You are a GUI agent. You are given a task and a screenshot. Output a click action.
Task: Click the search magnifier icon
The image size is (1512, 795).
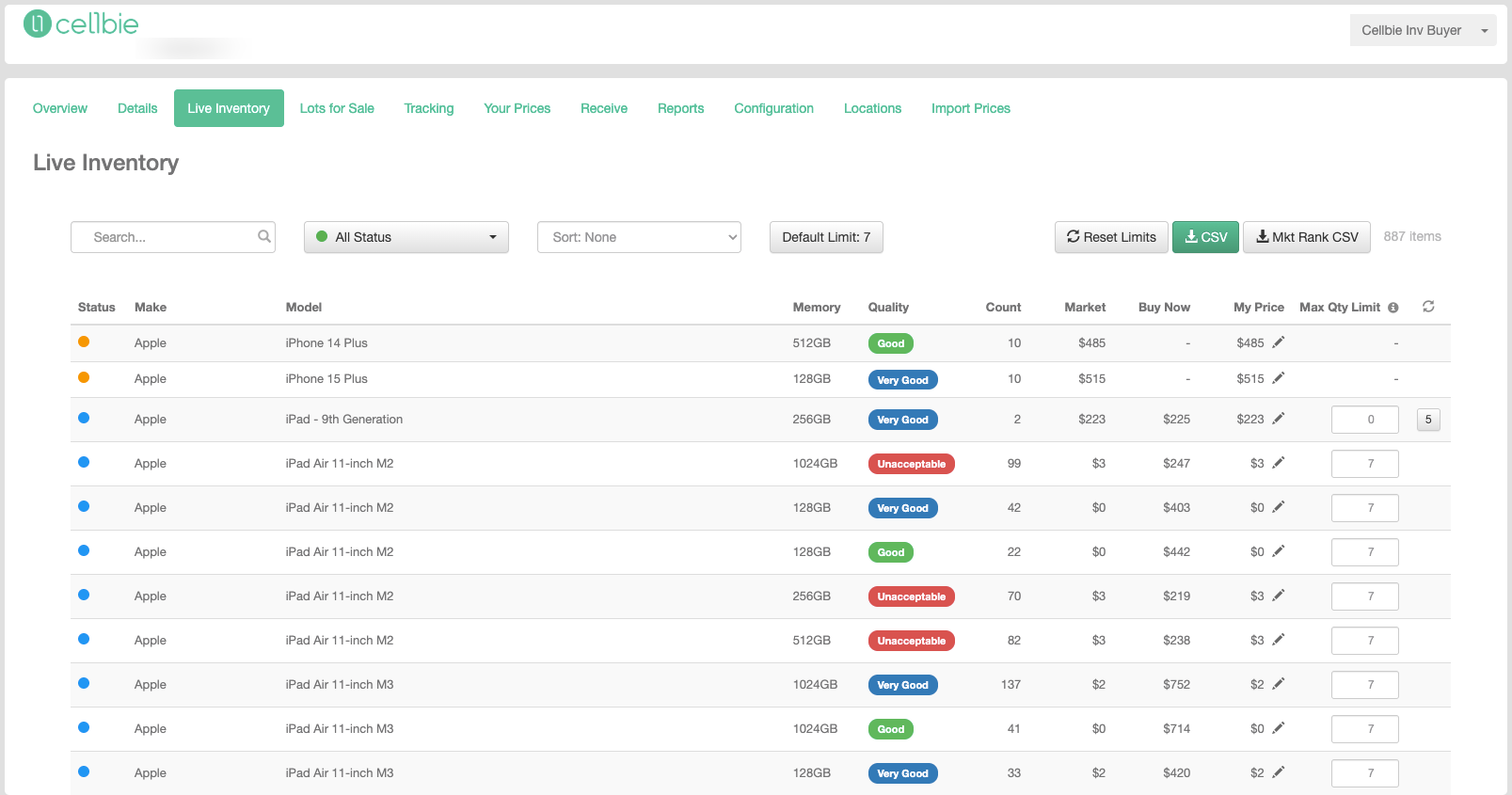(x=264, y=237)
